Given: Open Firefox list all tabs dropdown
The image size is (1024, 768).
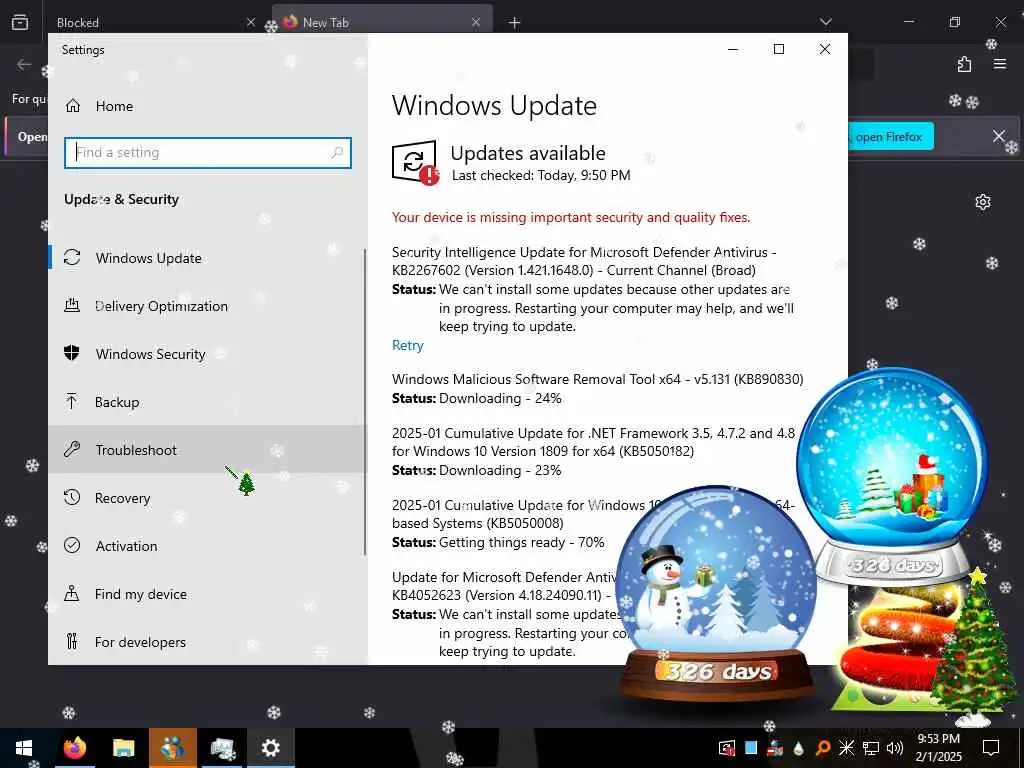Looking at the screenshot, I should click(x=825, y=22).
